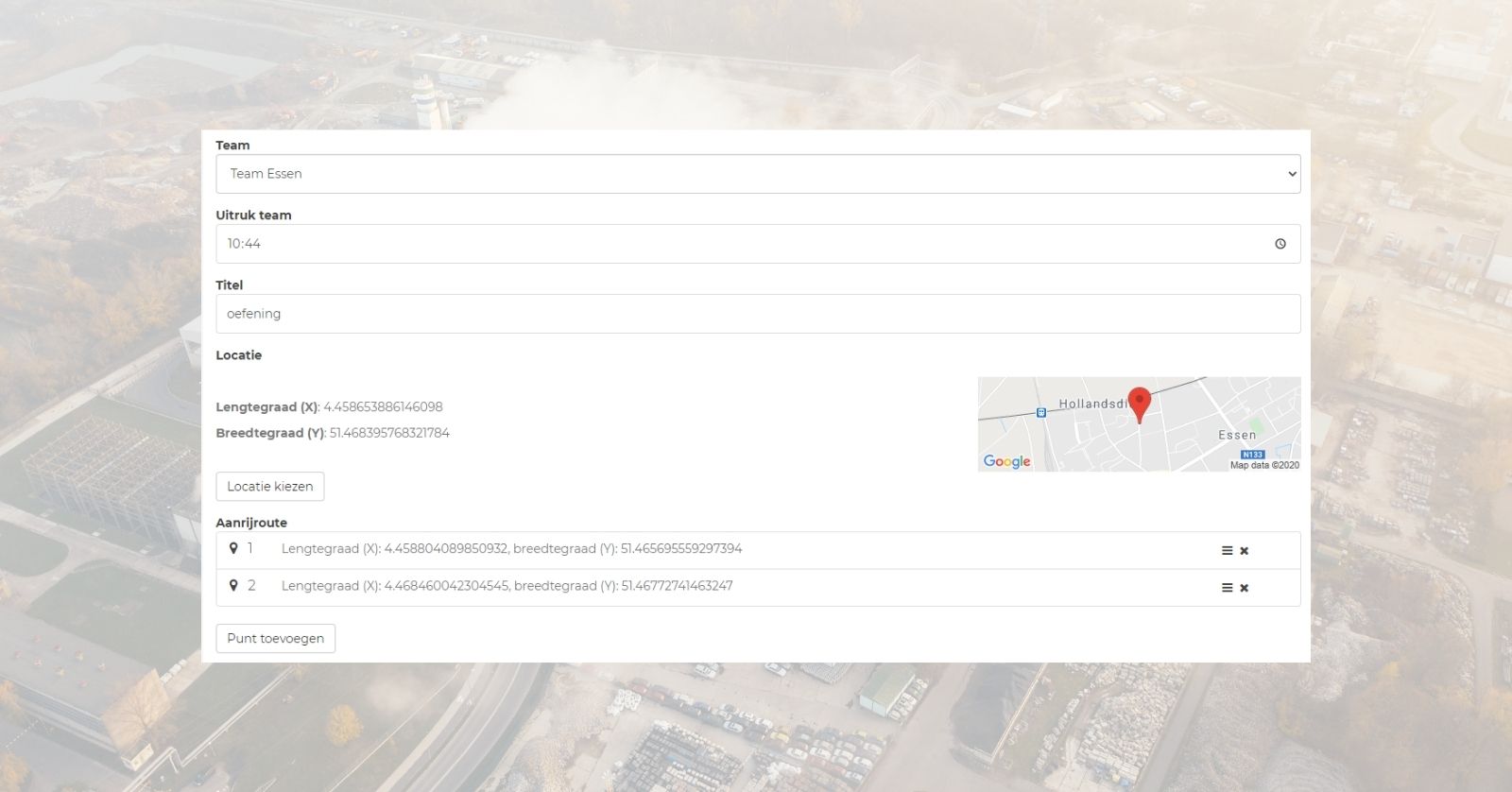
Task: Select the route point 1 coordinates text
Action: (511, 549)
